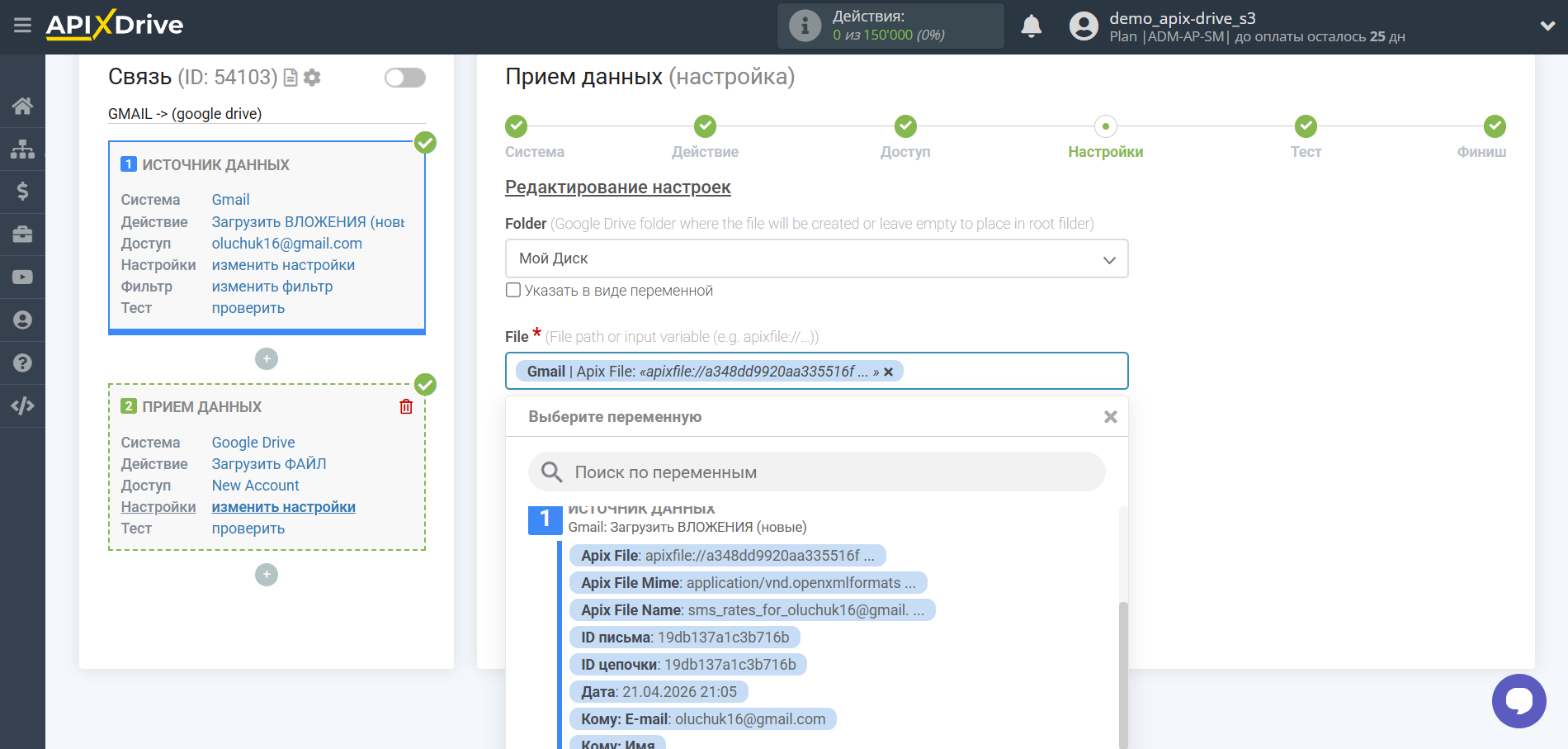Click source 'изменить настройки' link
This screenshot has width=1568, height=749.
click(x=283, y=265)
